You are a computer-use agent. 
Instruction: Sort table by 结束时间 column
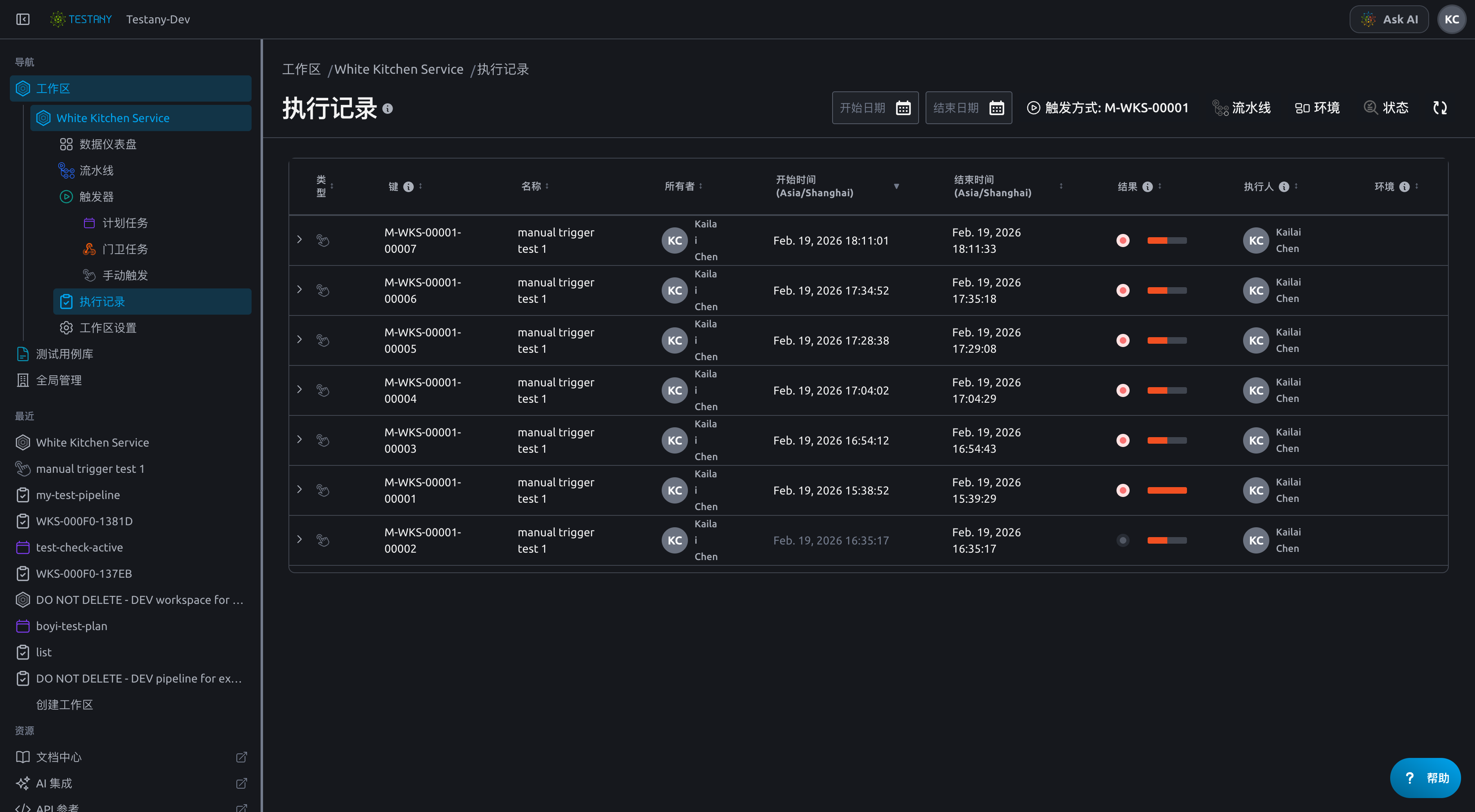coord(1061,186)
